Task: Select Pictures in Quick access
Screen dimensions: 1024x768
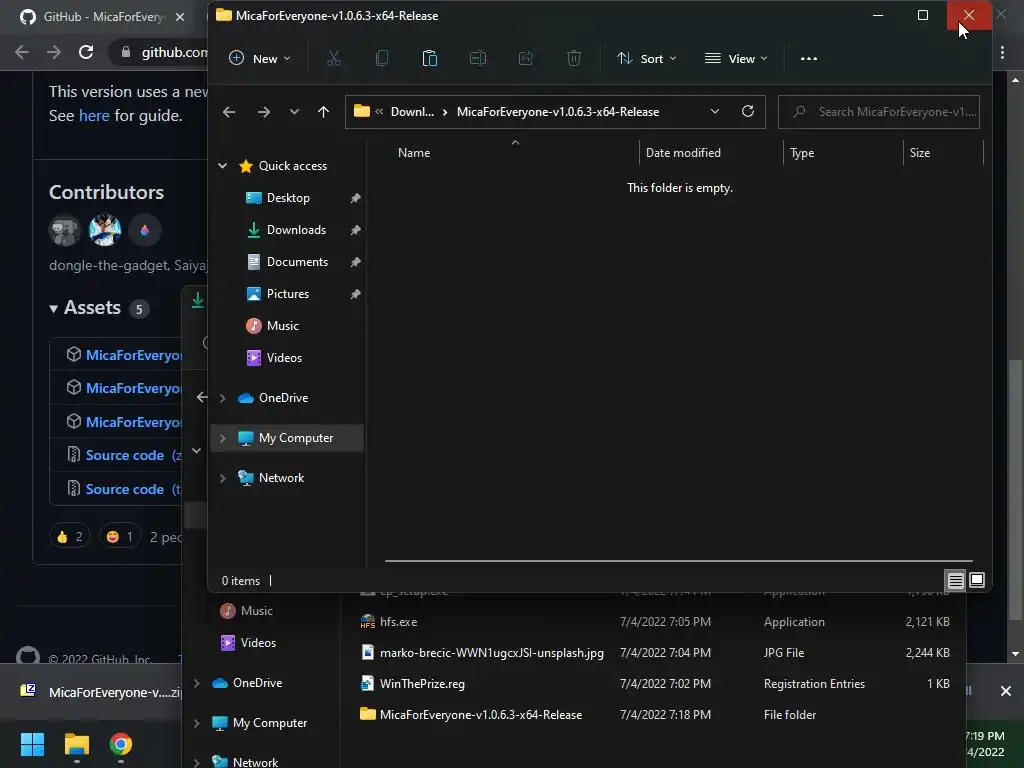Action: tap(287, 294)
